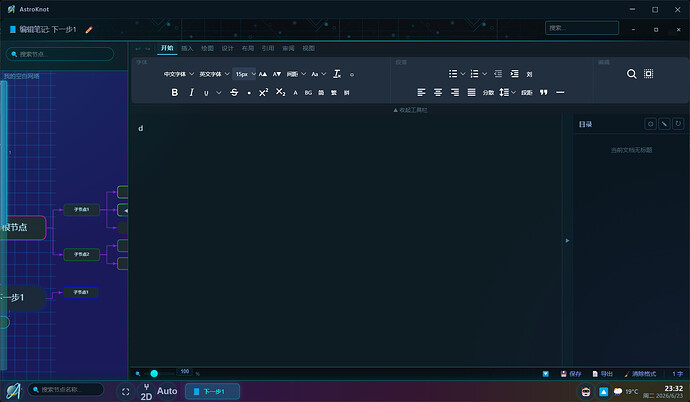Screen dimensions: 690x402
Task: Click the font color A button
Action: click(x=295, y=93)
